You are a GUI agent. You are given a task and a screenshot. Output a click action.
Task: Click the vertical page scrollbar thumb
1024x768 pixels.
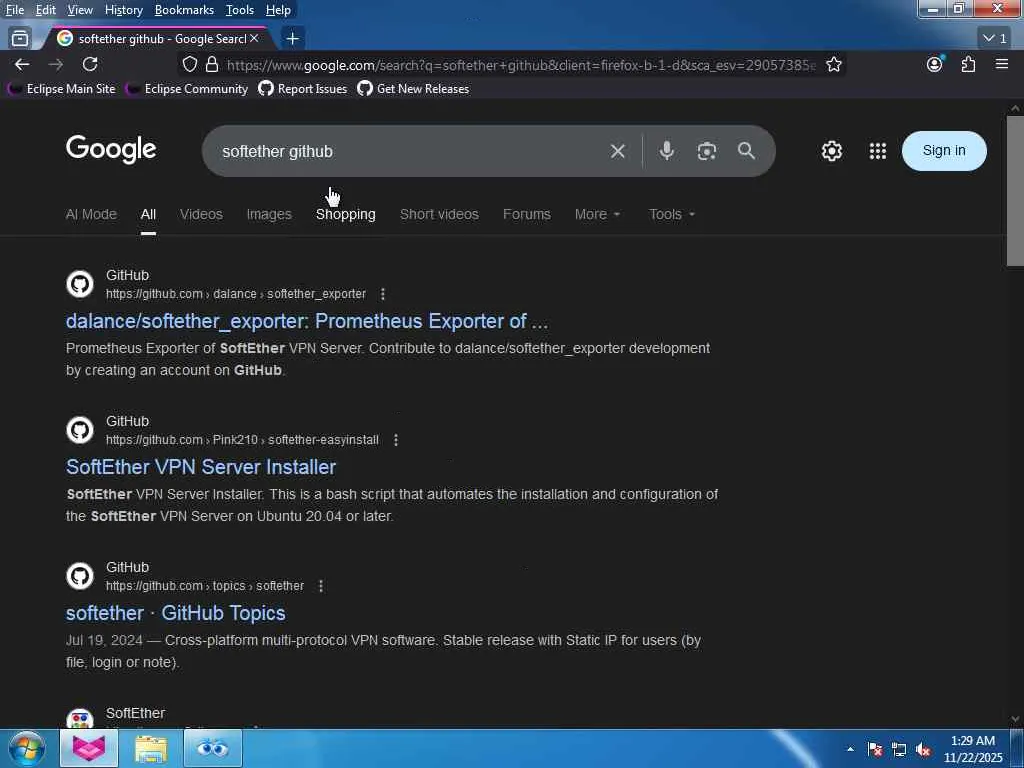(x=1015, y=191)
